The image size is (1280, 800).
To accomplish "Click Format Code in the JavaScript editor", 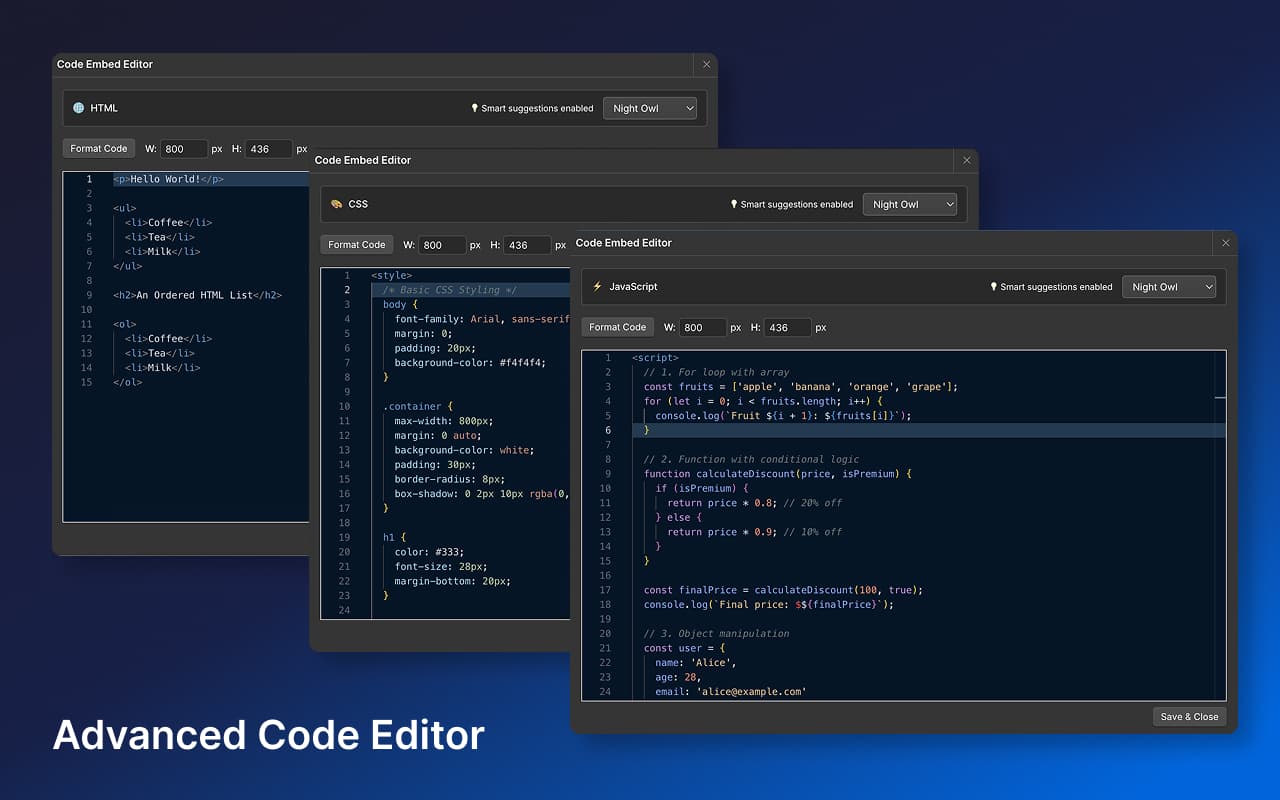I will 617,327.
